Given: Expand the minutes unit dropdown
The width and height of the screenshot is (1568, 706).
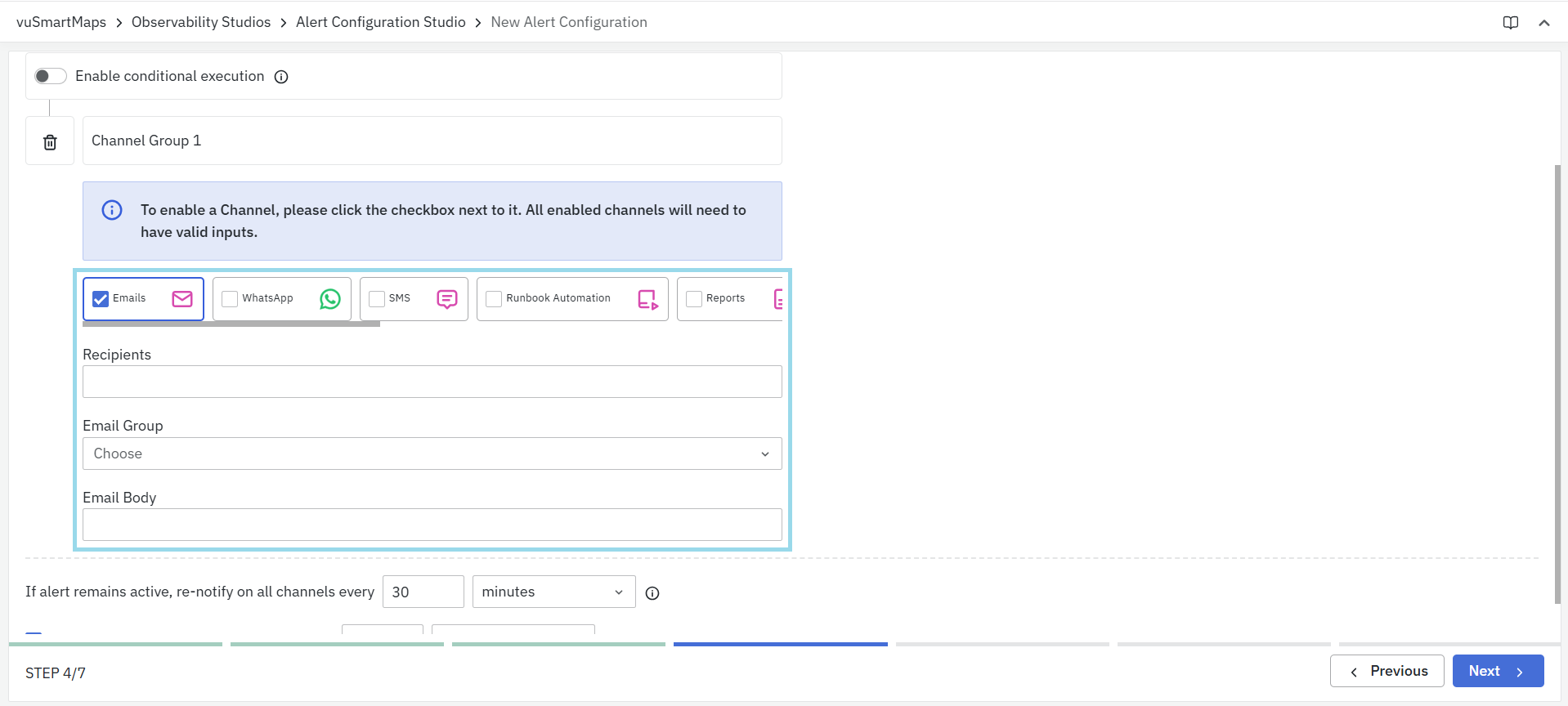Looking at the screenshot, I should click(x=553, y=592).
